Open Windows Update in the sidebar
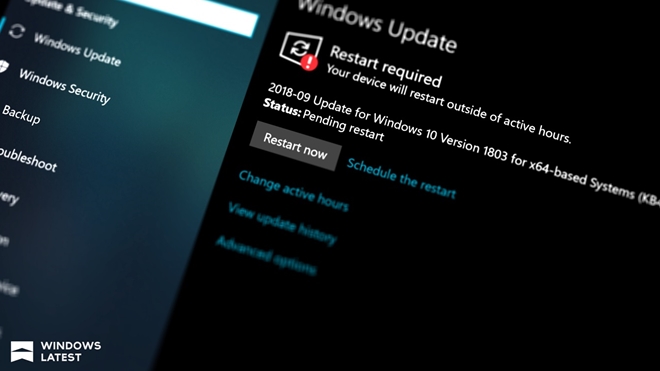The image size is (660, 371). click(77, 50)
